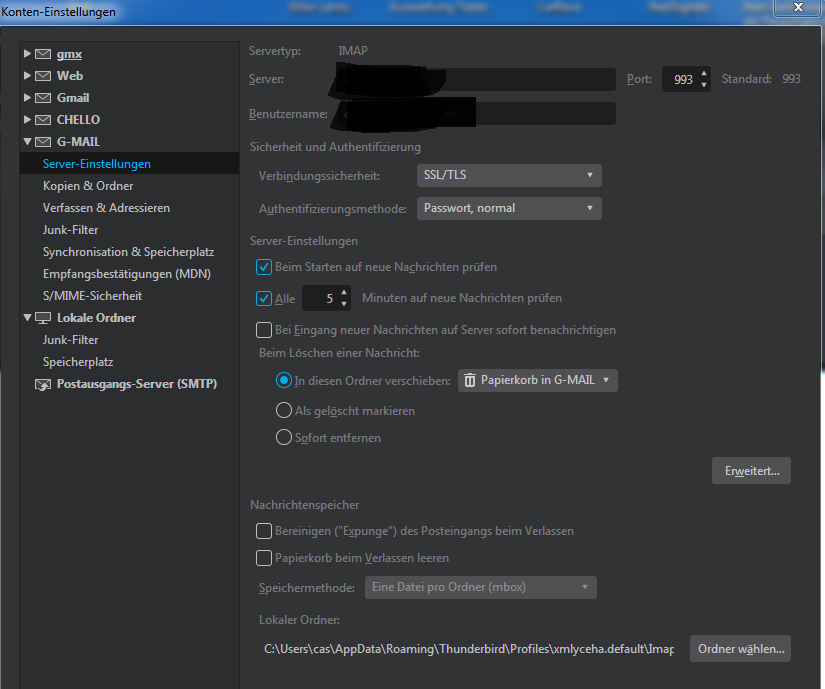Increase the port number with up arrow

click(705, 73)
